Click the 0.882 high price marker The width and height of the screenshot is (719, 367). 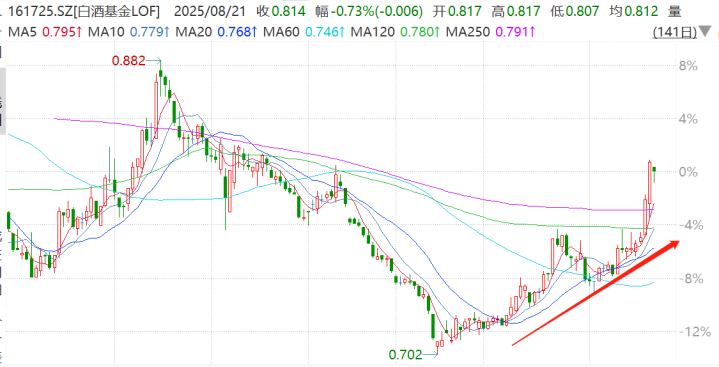pyautogui.click(x=129, y=61)
